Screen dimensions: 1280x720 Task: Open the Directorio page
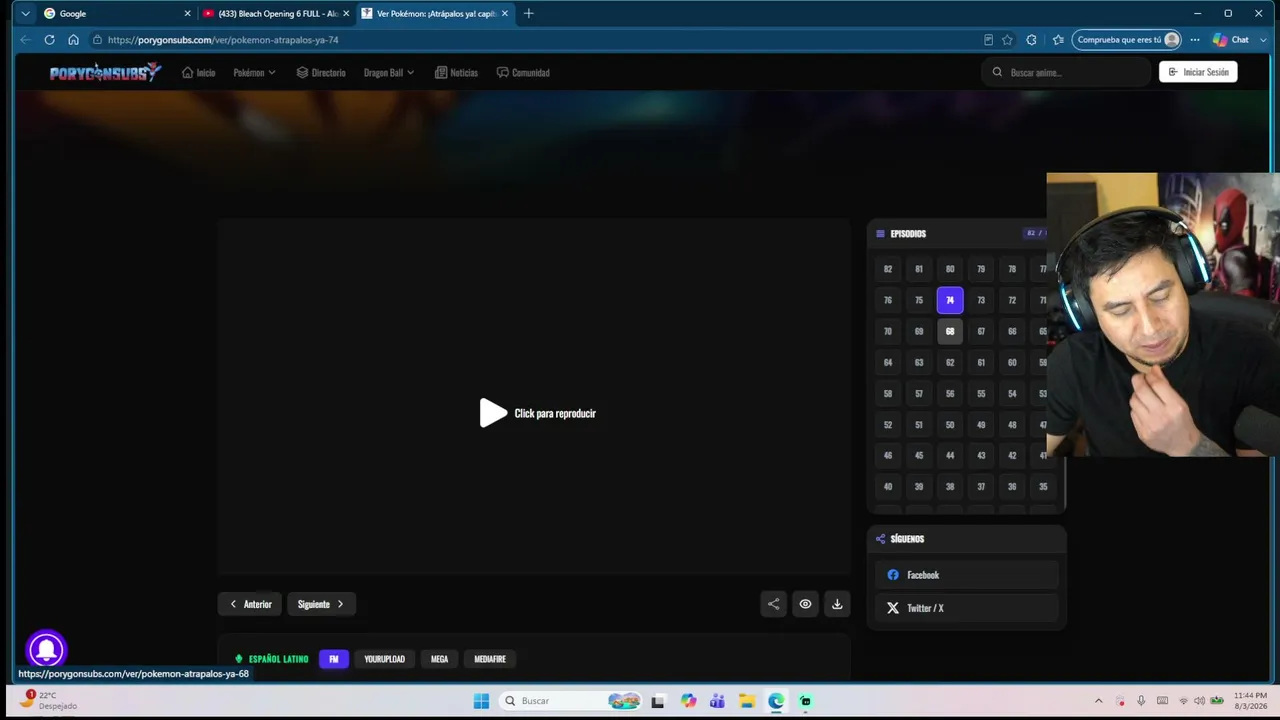click(x=321, y=72)
